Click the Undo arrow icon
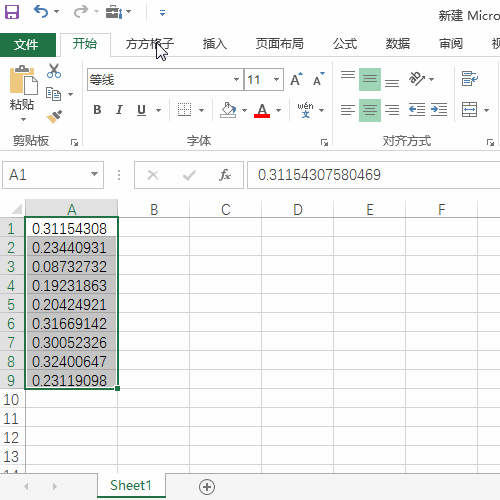500x500 pixels. 41,12
